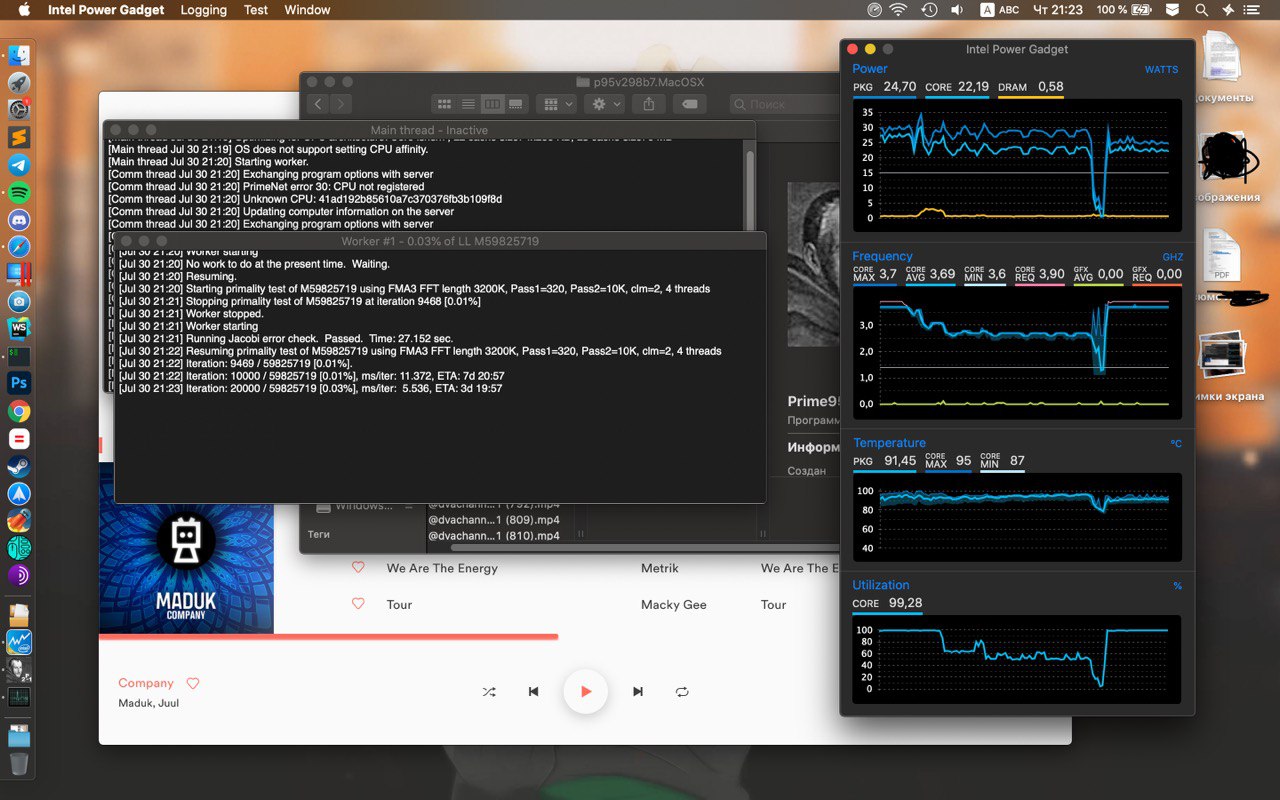Switch Finder to icon view
Image resolution: width=1280 pixels, height=800 pixels.
tap(444, 104)
